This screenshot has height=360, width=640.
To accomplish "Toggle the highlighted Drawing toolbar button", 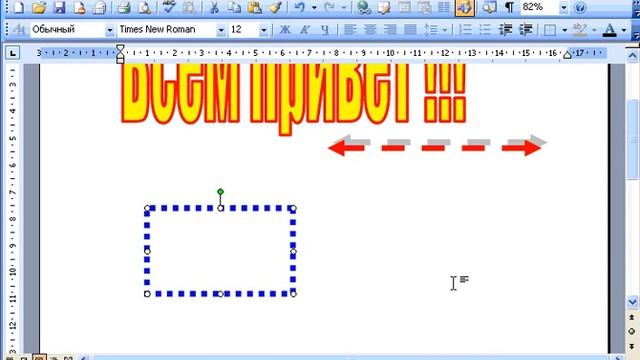I will click(464, 7).
